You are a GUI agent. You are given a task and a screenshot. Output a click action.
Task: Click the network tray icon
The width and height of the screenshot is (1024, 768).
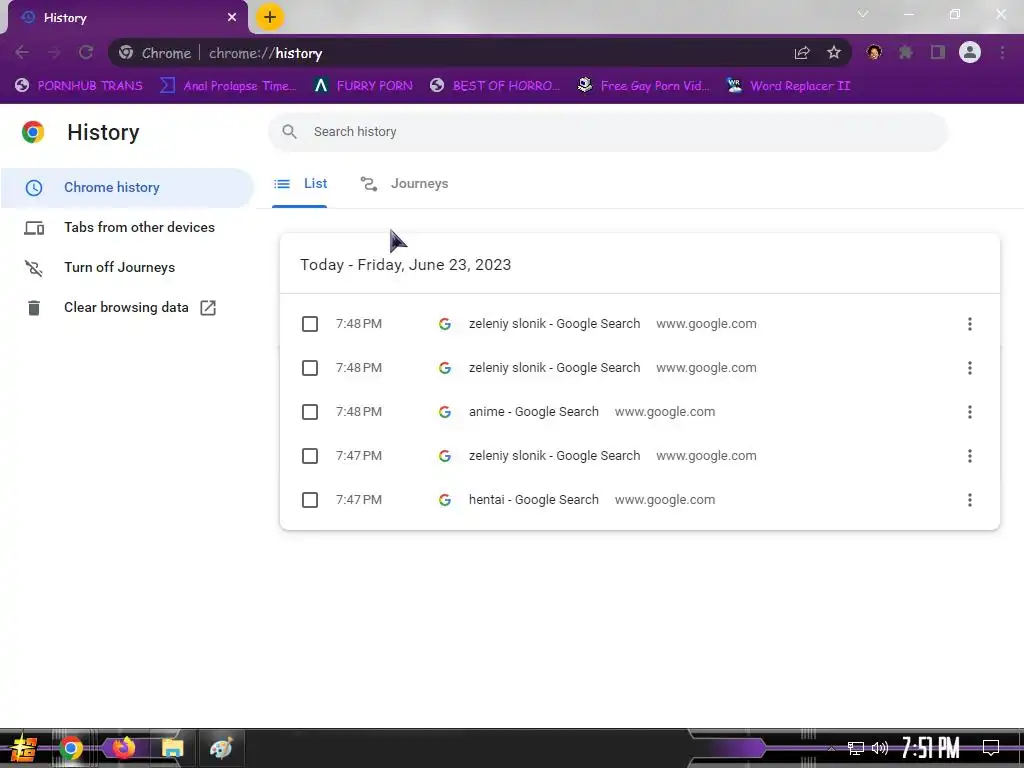coord(855,748)
